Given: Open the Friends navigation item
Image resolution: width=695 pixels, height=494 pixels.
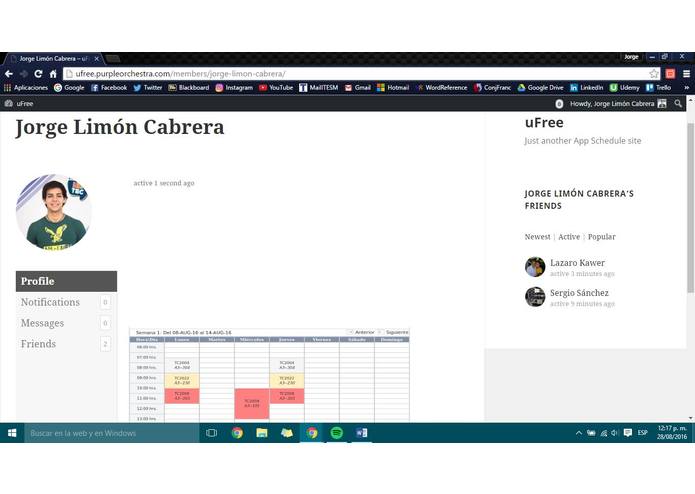Looking at the screenshot, I should pyautogui.click(x=66, y=344).
